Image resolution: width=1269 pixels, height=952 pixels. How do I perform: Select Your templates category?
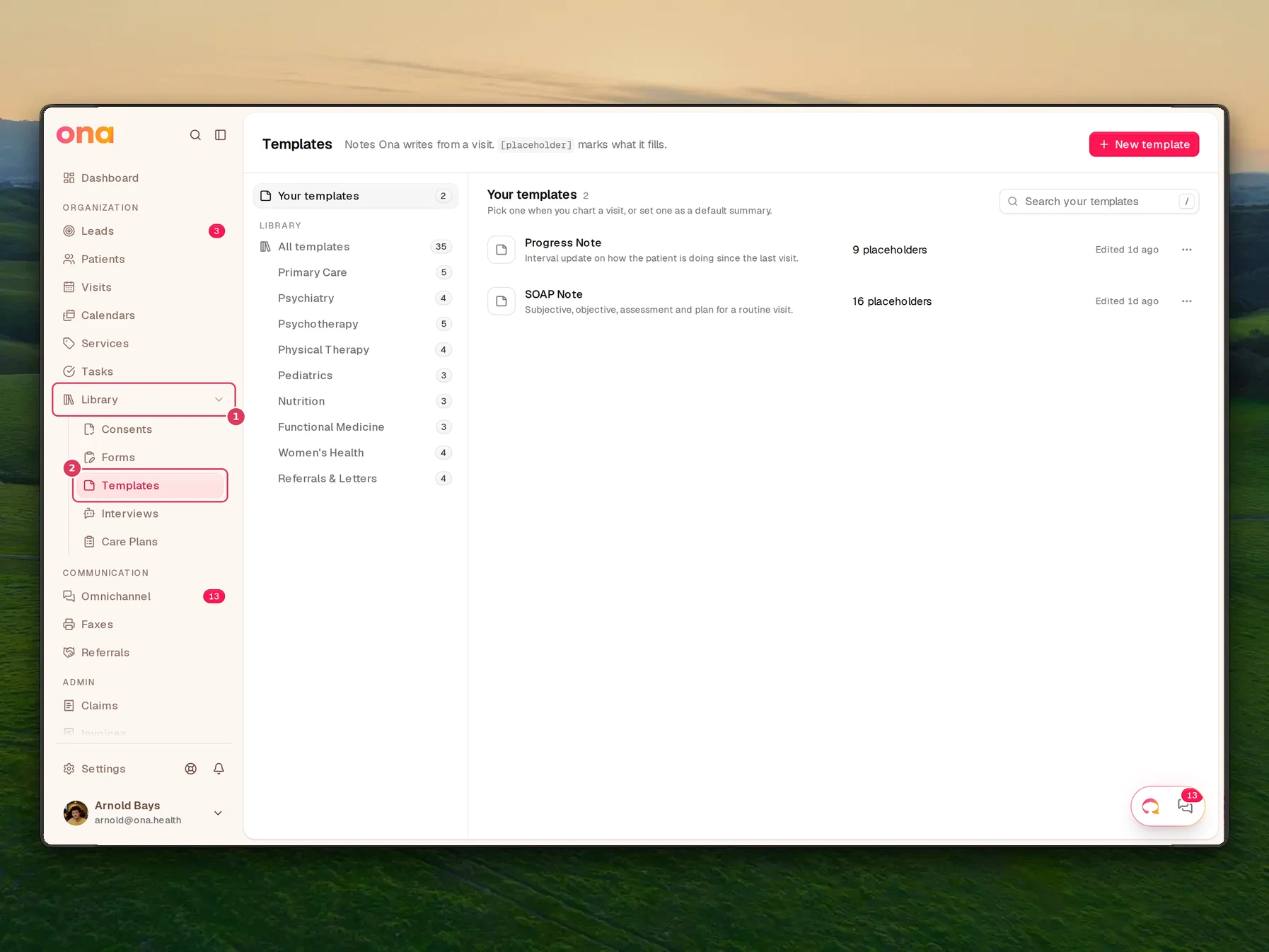point(356,196)
